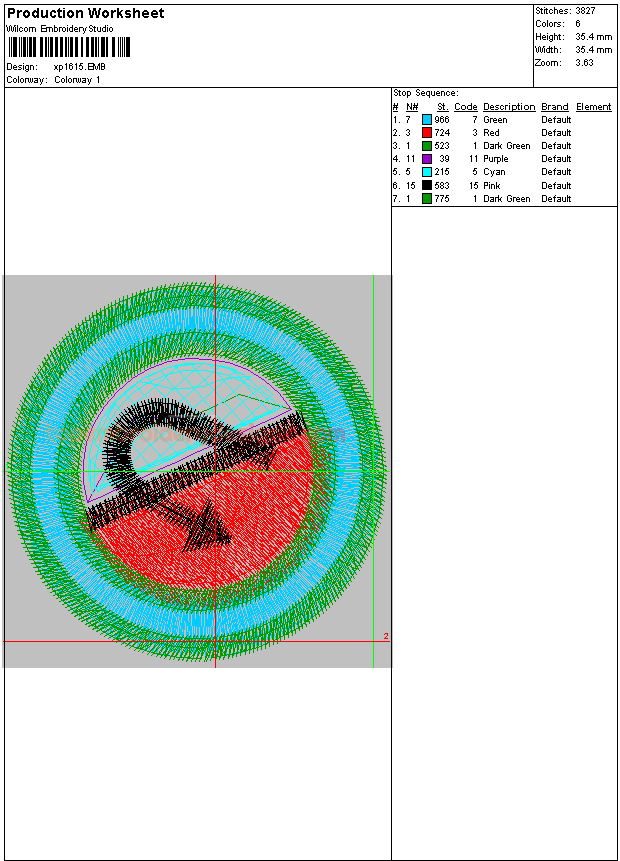620x861 pixels.
Task: Click the purple swatch beside 39
Action: point(427,159)
